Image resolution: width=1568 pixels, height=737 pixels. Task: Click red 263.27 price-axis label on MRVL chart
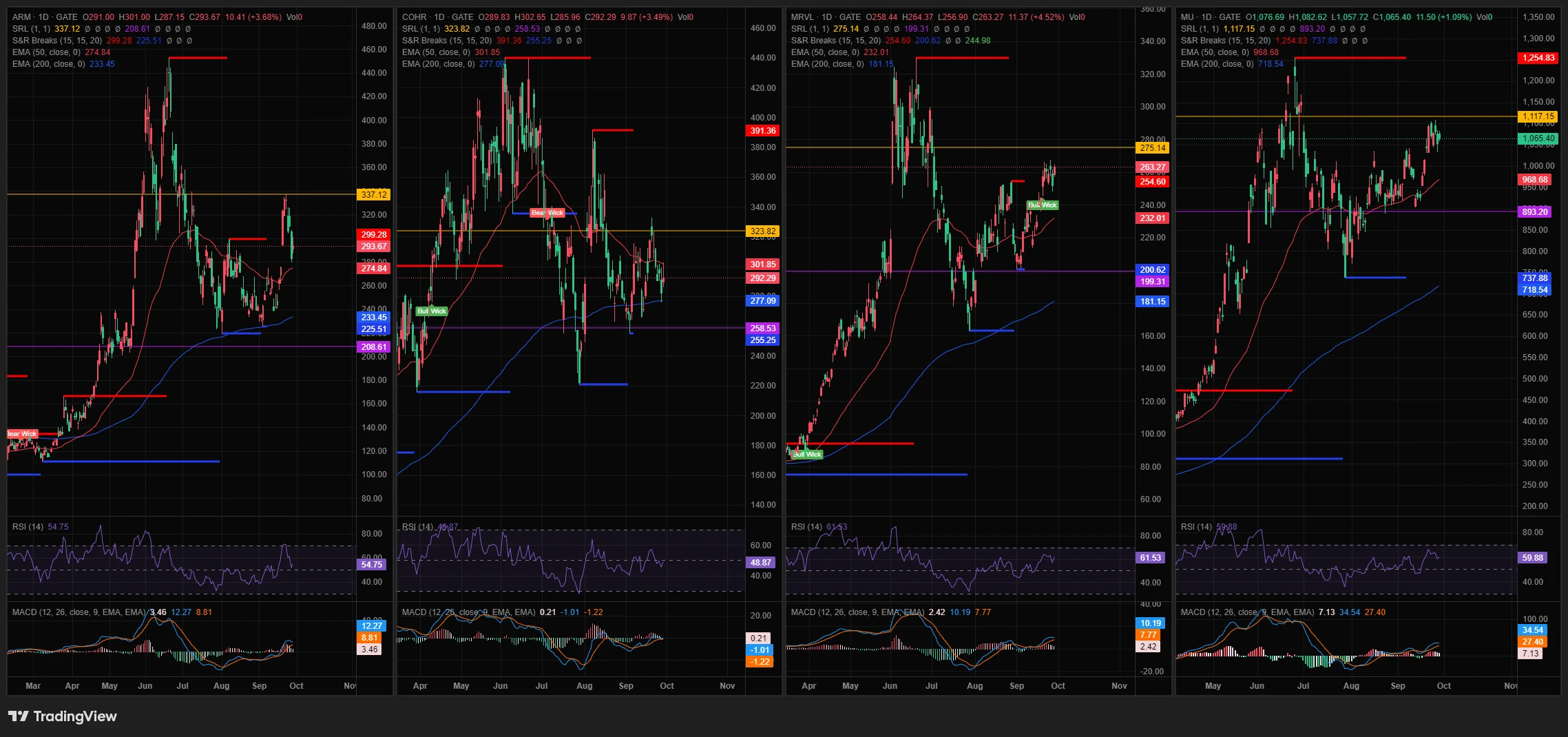coord(1153,167)
